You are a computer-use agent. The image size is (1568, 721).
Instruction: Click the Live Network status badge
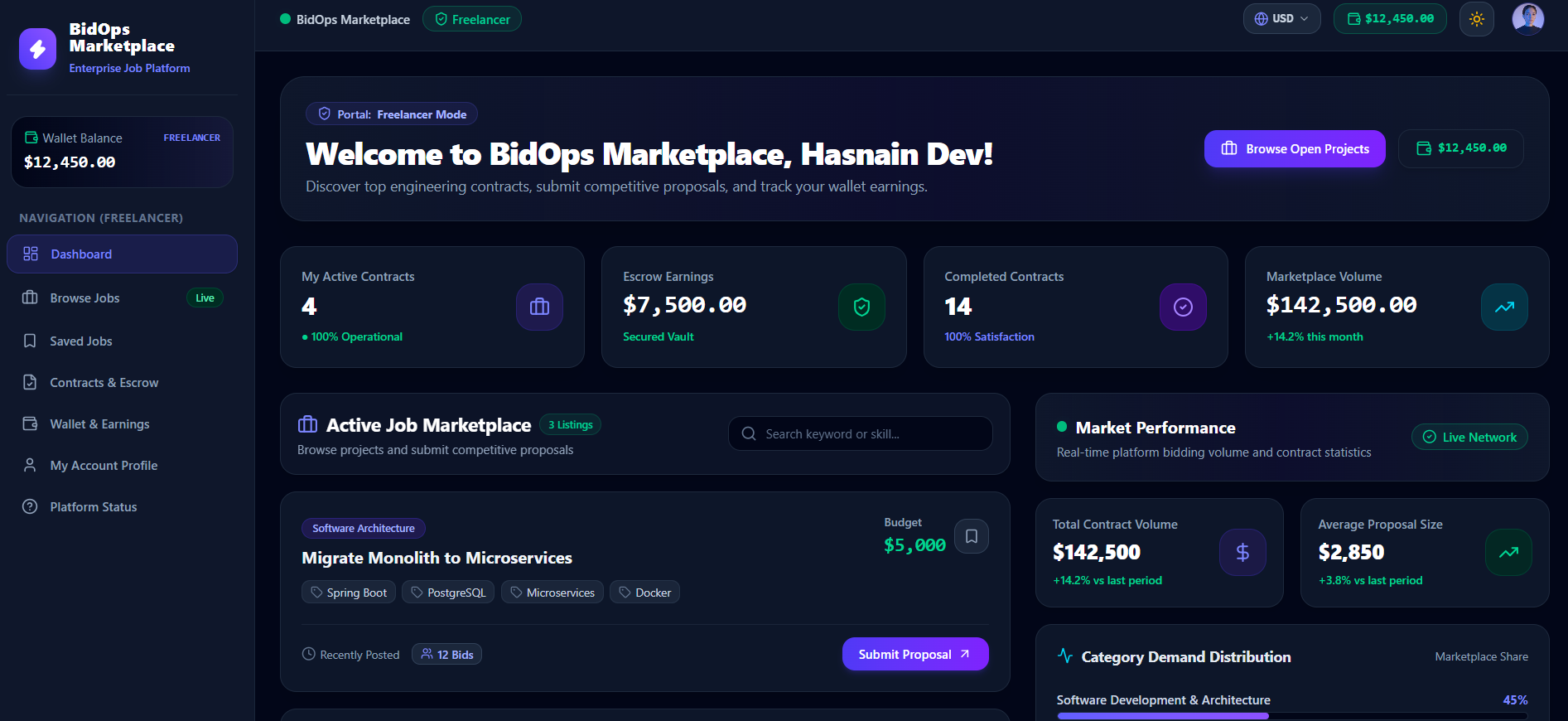pos(1469,437)
